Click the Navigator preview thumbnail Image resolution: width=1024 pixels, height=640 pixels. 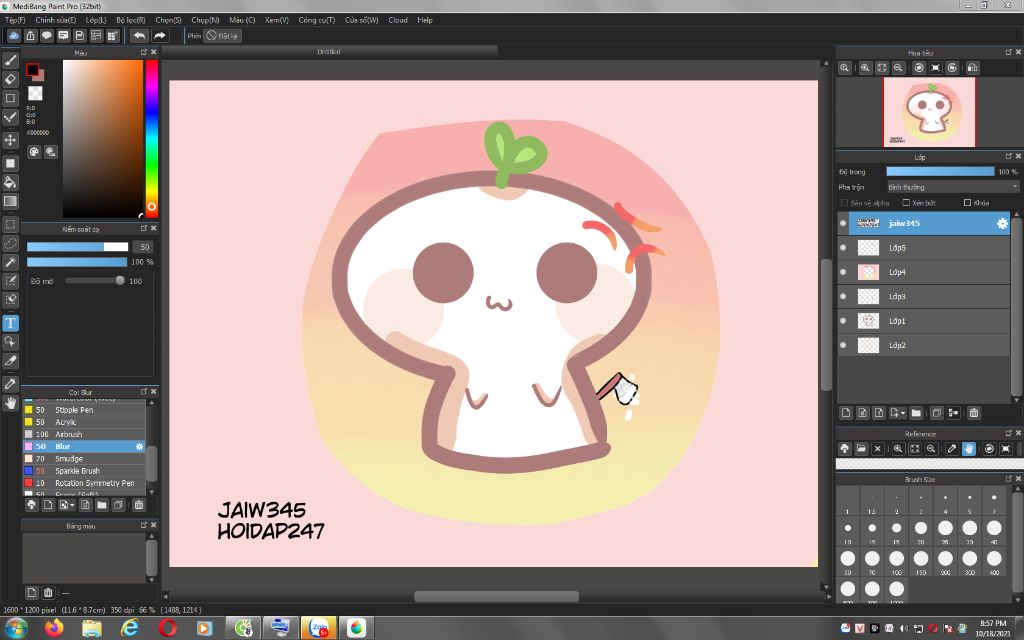click(929, 112)
